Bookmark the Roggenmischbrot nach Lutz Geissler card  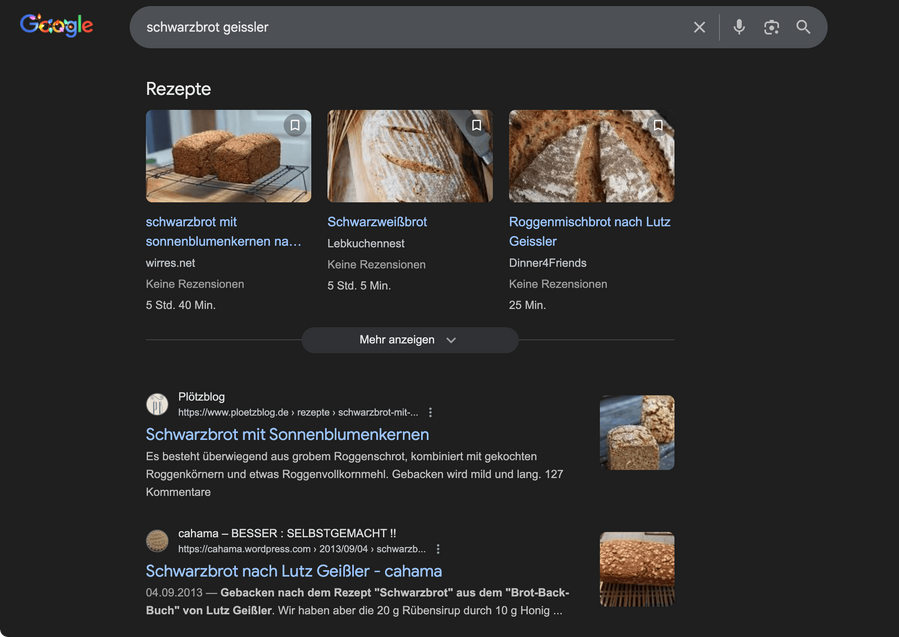pyautogui.click(x=658, y=124)
